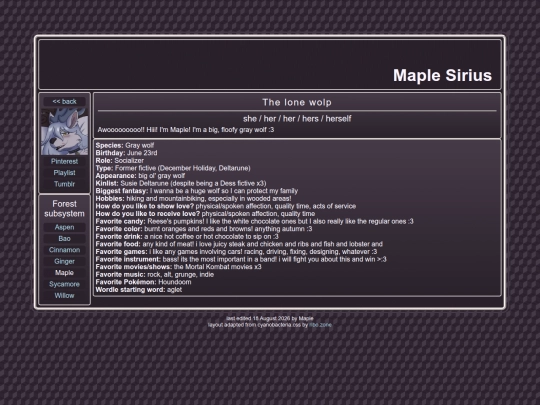This screenshot has width=540, height=405.
Task: Select the current Maple entry
Action: click(x=64, y=273)
